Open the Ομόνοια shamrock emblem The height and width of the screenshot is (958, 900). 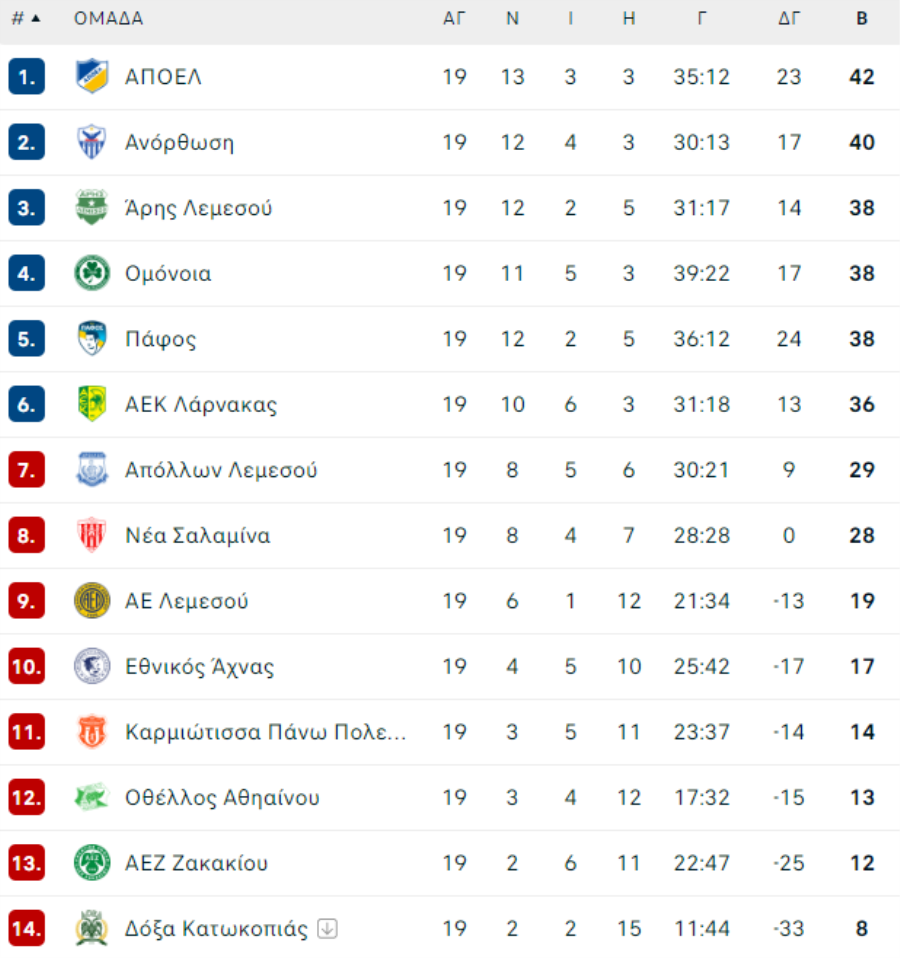[x=92, y=272]
